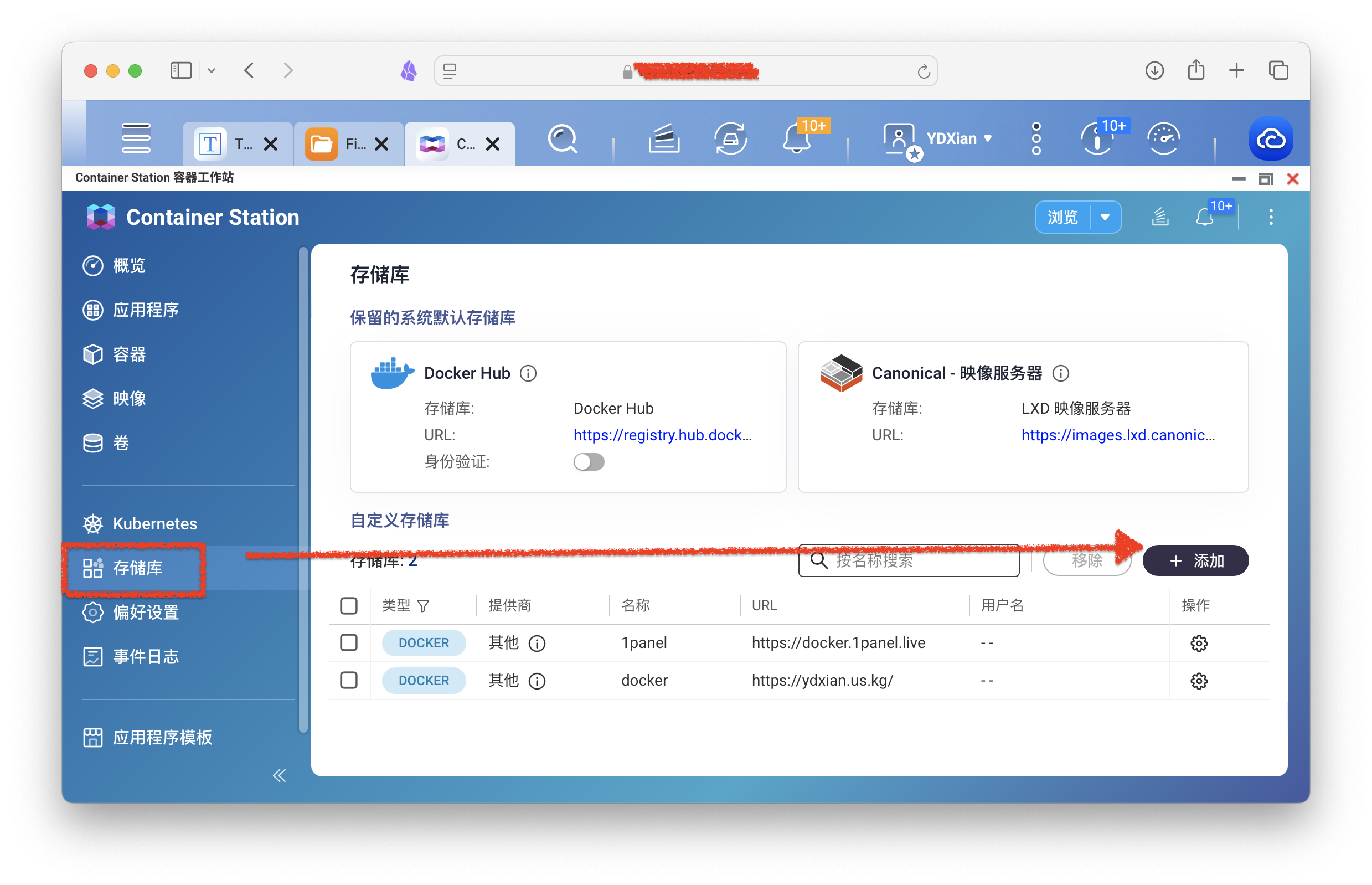Click the sidebar vertical scrollbar
Viewport: 1372px width, 885px height.
[x=303, y=490]
